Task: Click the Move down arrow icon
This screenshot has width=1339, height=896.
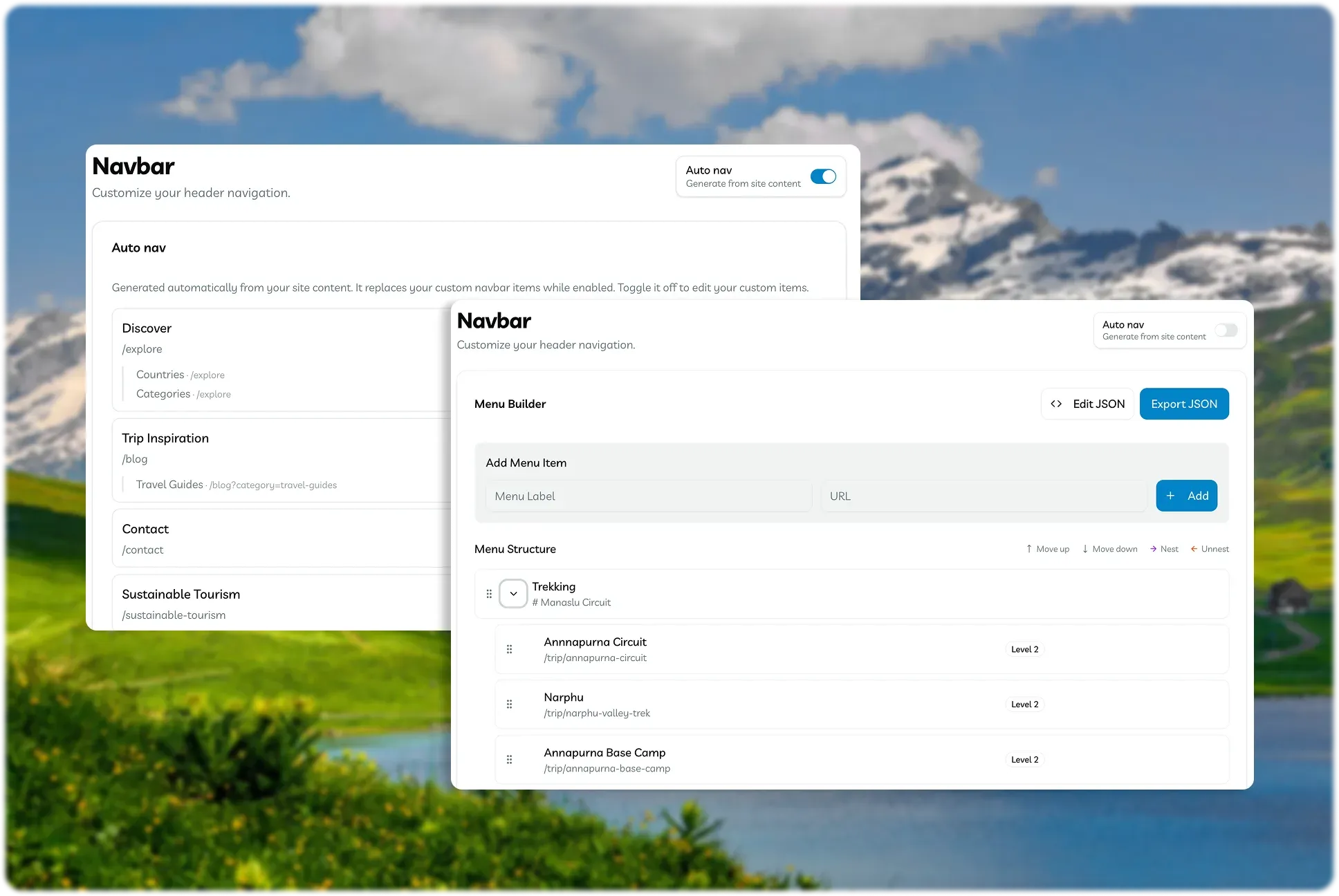Action: click(1085, 549)
